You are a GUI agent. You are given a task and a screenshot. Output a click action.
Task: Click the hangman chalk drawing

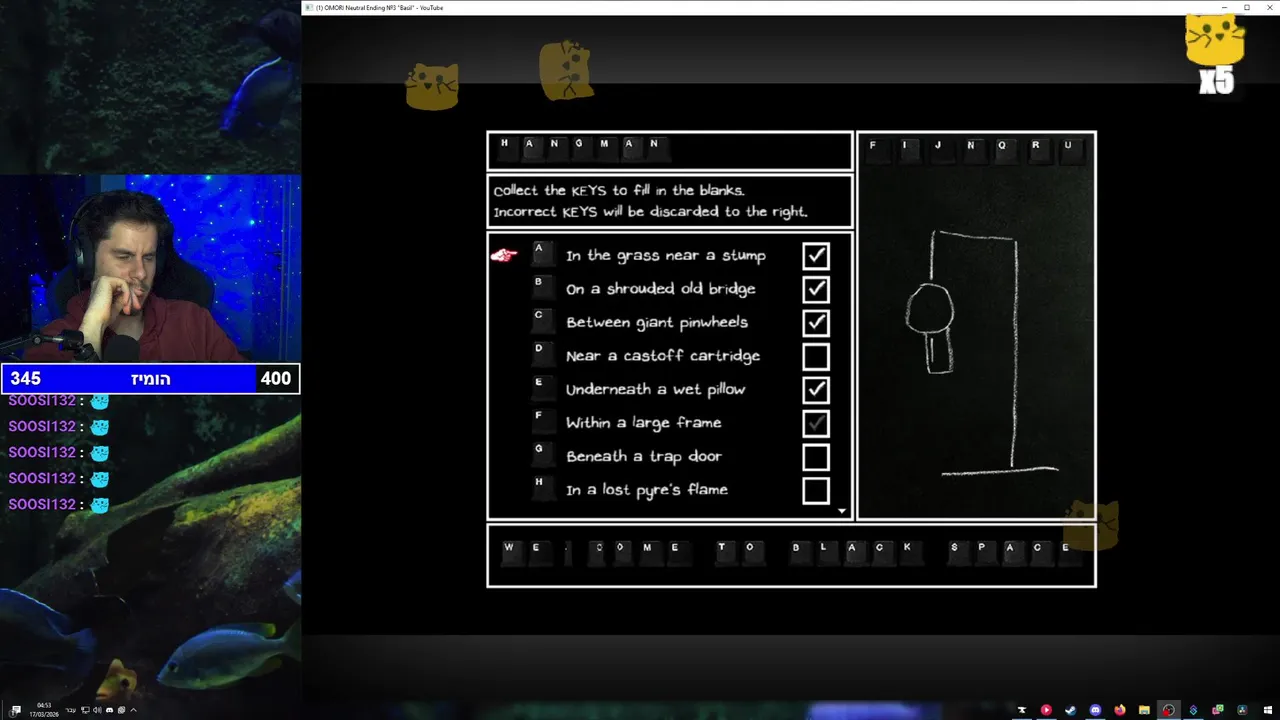pos(981,352)
